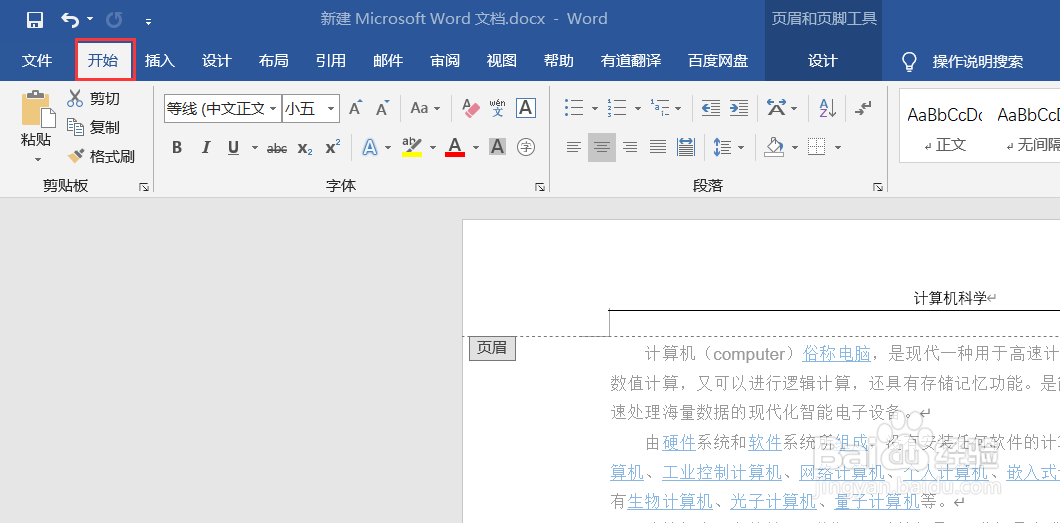Increase font size with the grow icon
1060x523 pixels.
click(356, 108)
